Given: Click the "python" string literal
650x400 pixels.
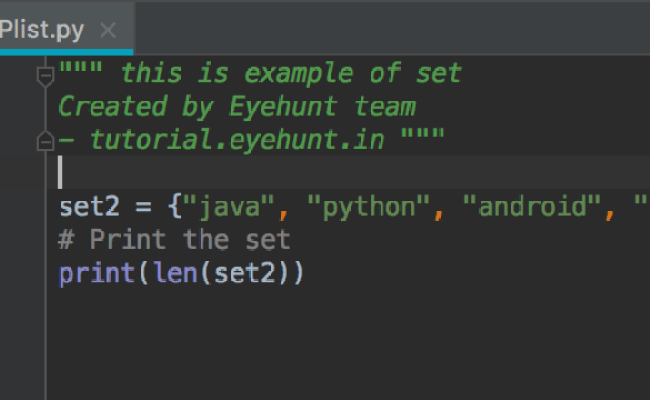Looking at the screenshot, I should [x=368, y=207].
